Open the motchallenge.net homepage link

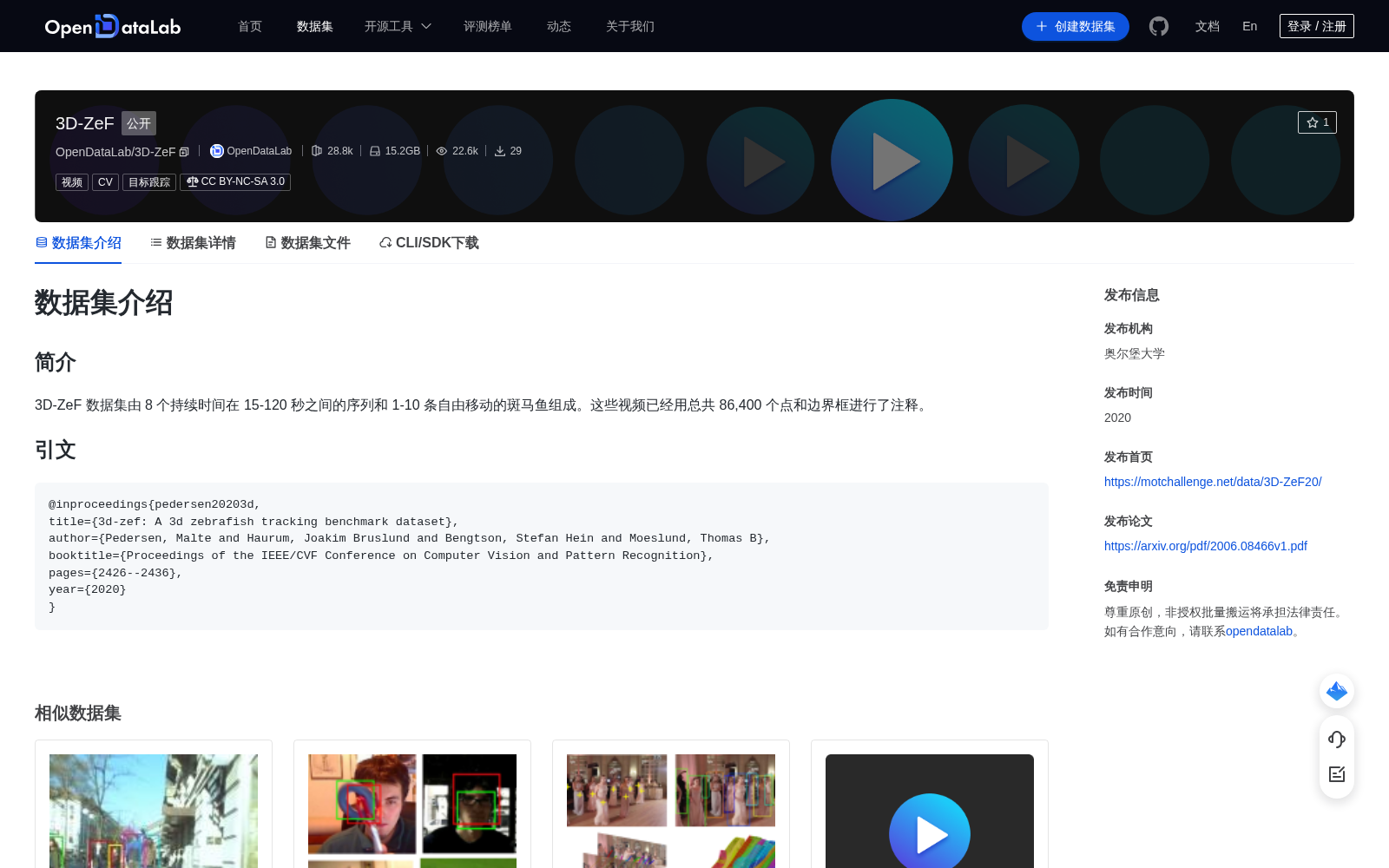[1213, 482]
